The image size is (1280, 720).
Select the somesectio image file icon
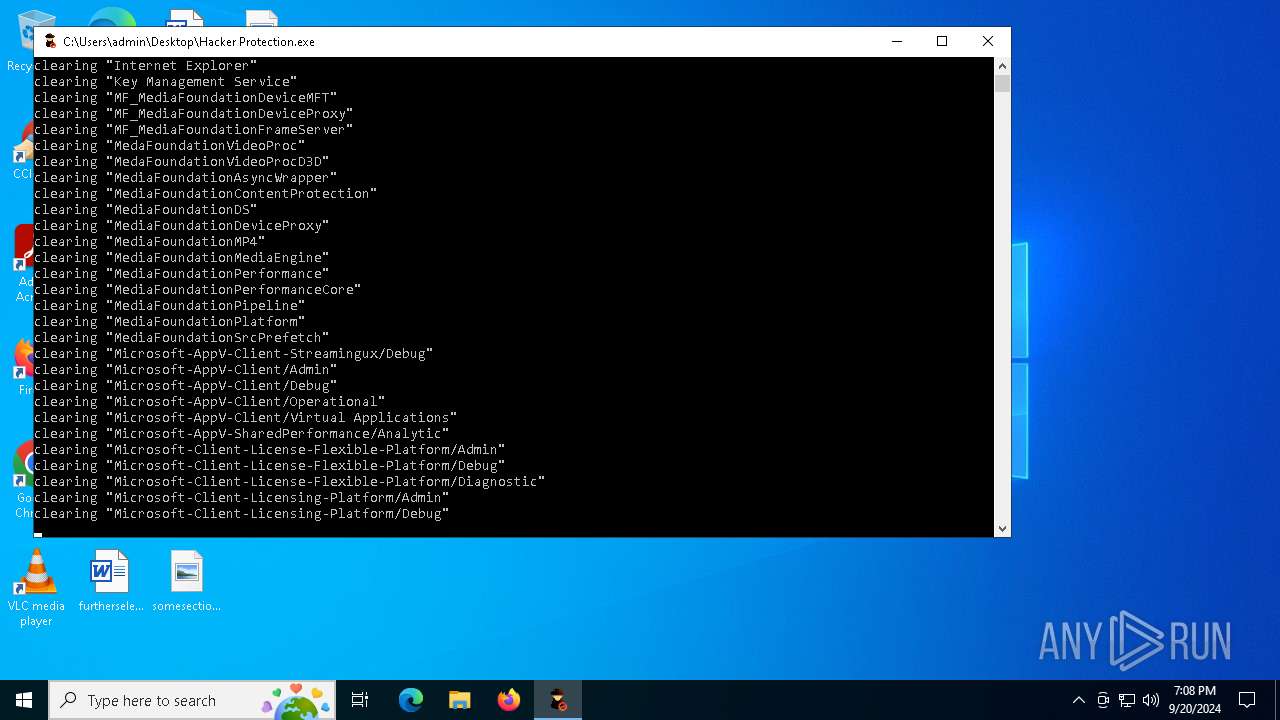[x=186, y=581]
